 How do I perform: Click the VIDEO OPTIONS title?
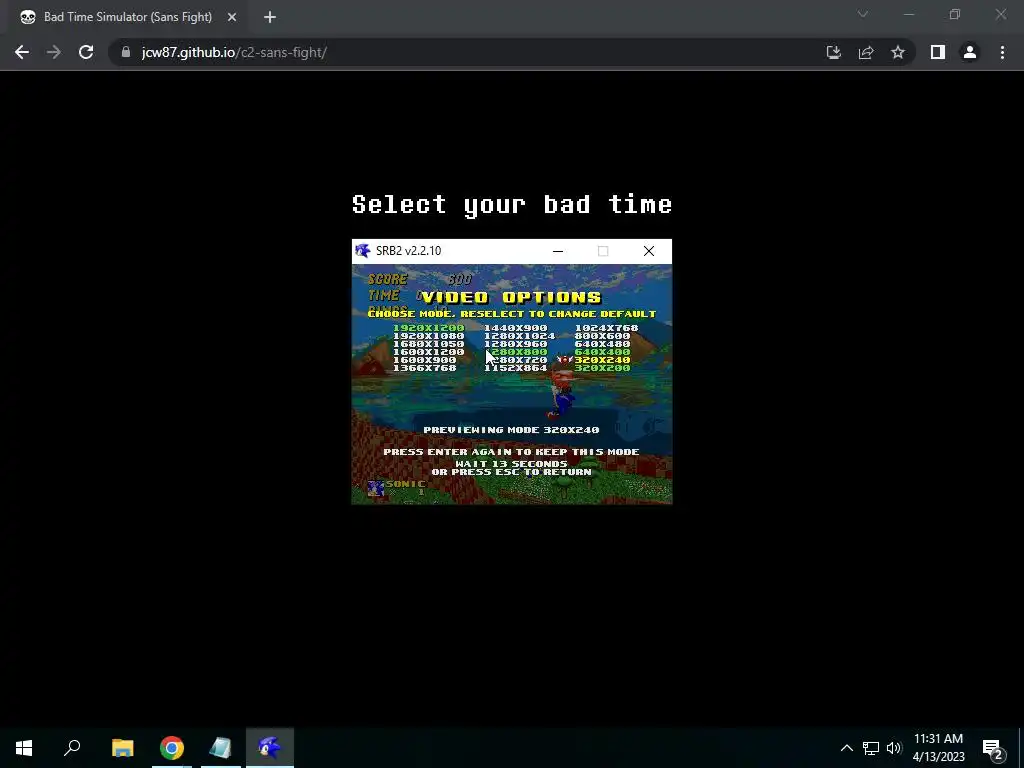pos(511,298)
